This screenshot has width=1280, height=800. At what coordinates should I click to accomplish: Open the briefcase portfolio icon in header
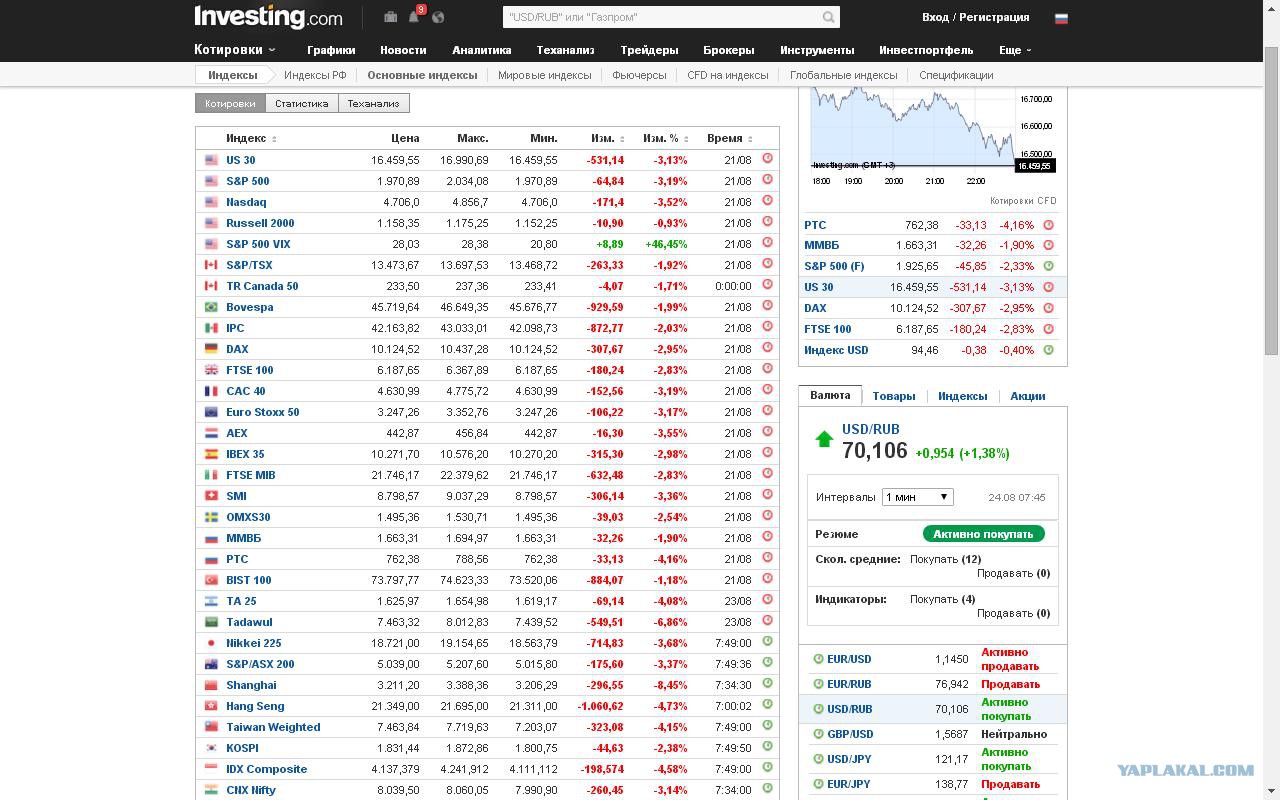pyautogui.click(x=390, y=16)
